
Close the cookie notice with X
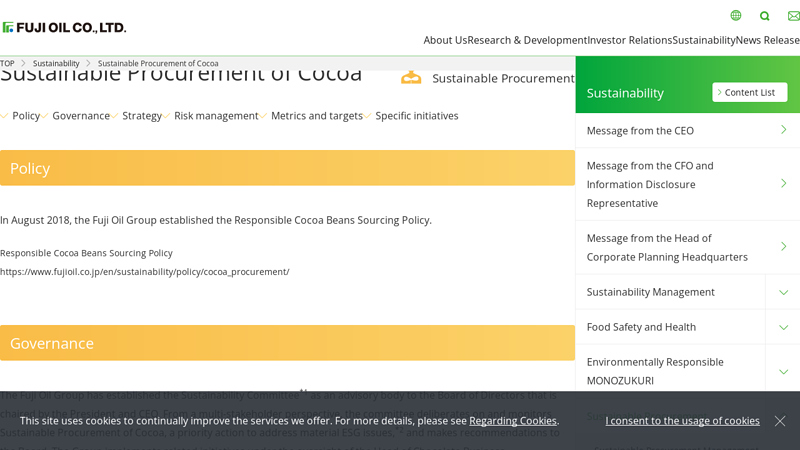(x=780, y=421)
